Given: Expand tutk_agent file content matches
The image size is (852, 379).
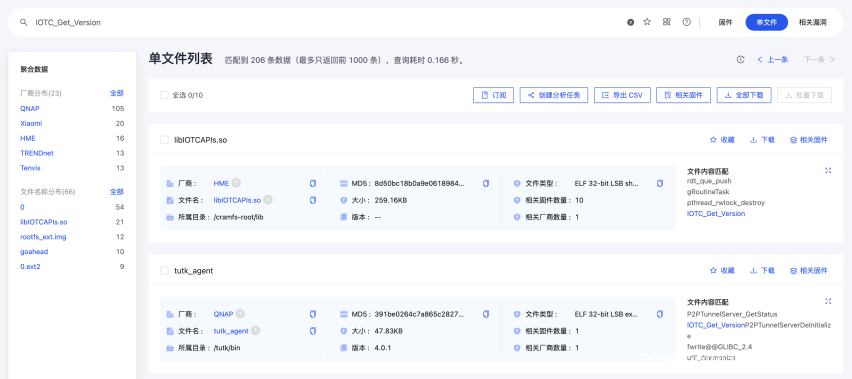Looking at the screenshot, I should pyautogui.click(x=828, y=301).
